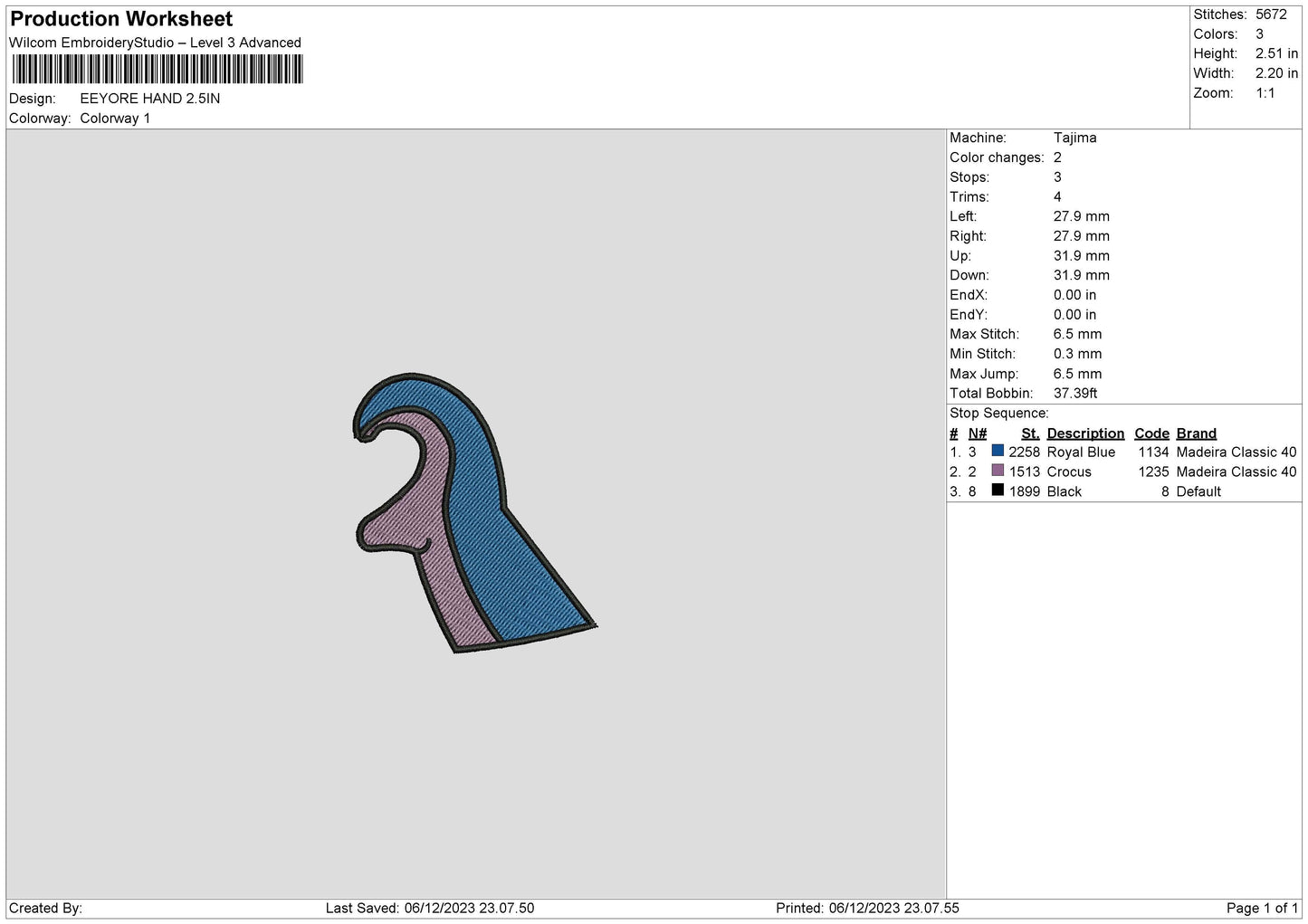The width and height of the screenshot is (1308, 924).
Task: Click the Eeyore hand embroidery design preview
Action: tap(474, 513)
